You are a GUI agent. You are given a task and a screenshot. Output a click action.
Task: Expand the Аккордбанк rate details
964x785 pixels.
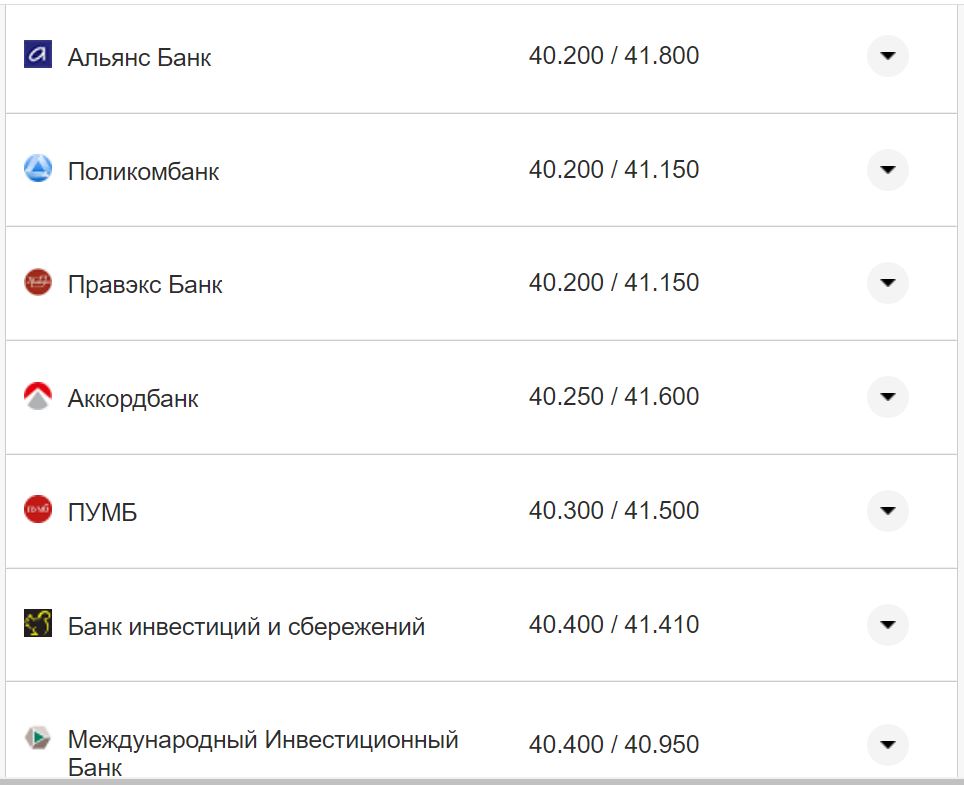pyautogui.click(x=886, y=397)
